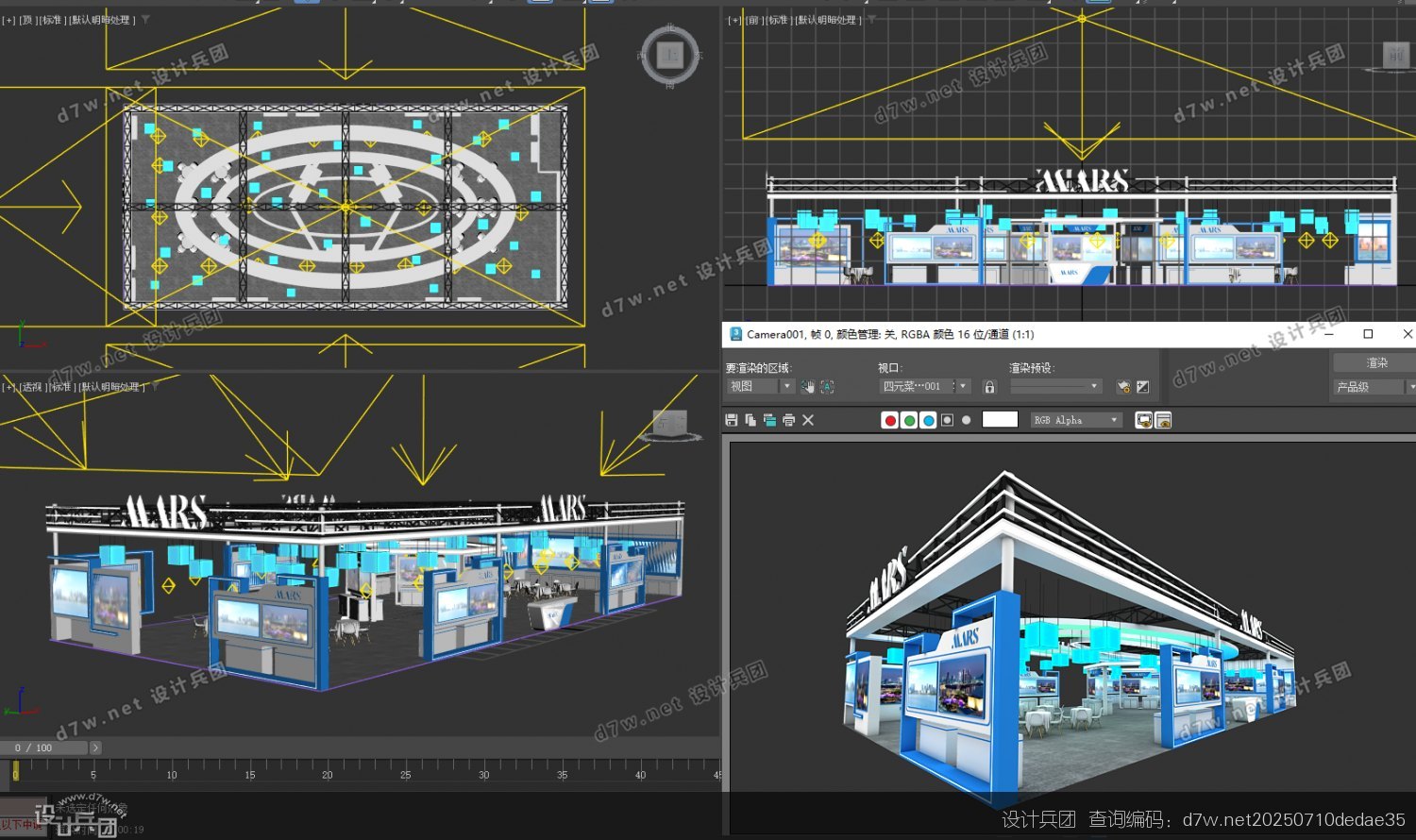Toggle the blue channel display

928,420
